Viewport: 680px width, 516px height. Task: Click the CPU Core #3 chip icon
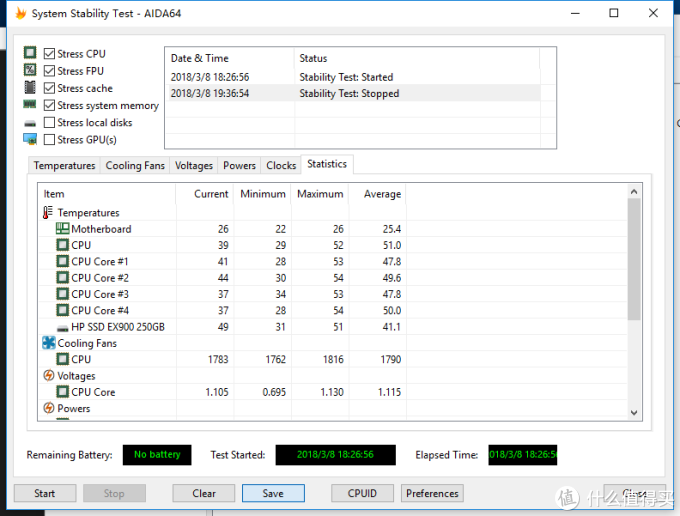62,294
